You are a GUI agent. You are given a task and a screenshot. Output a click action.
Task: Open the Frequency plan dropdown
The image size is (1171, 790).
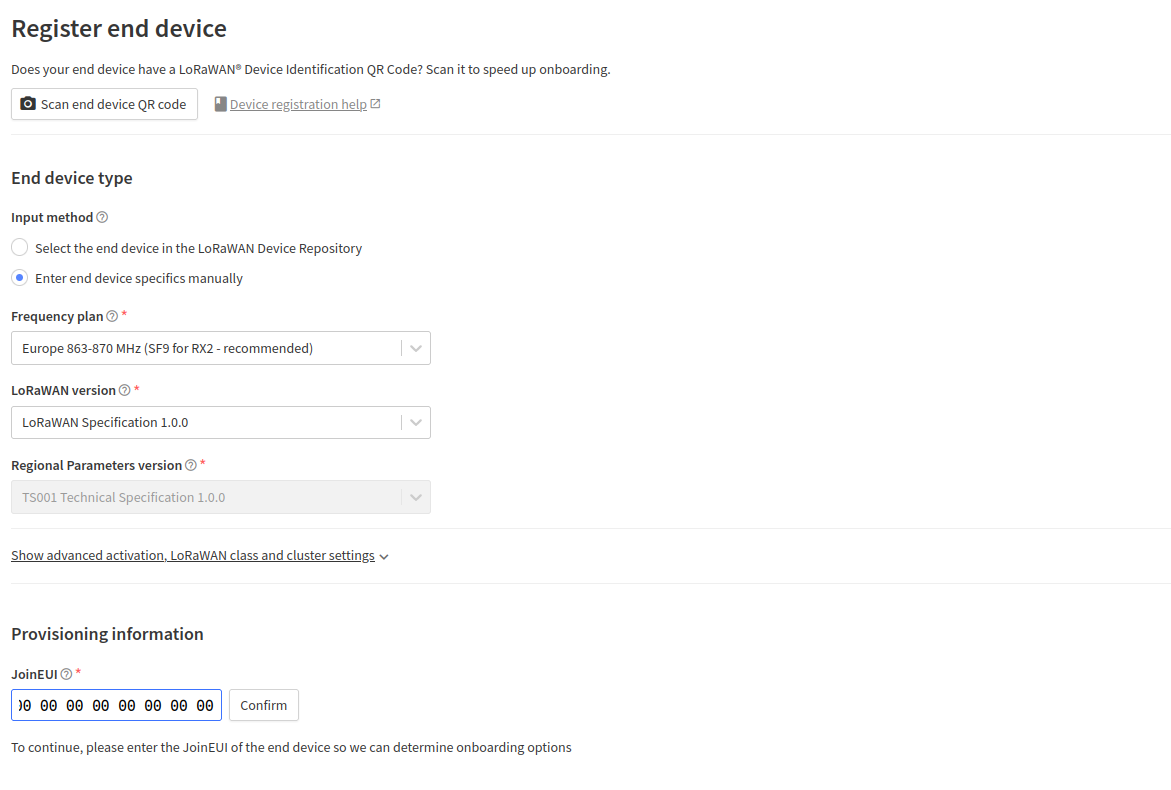[221, 348]
